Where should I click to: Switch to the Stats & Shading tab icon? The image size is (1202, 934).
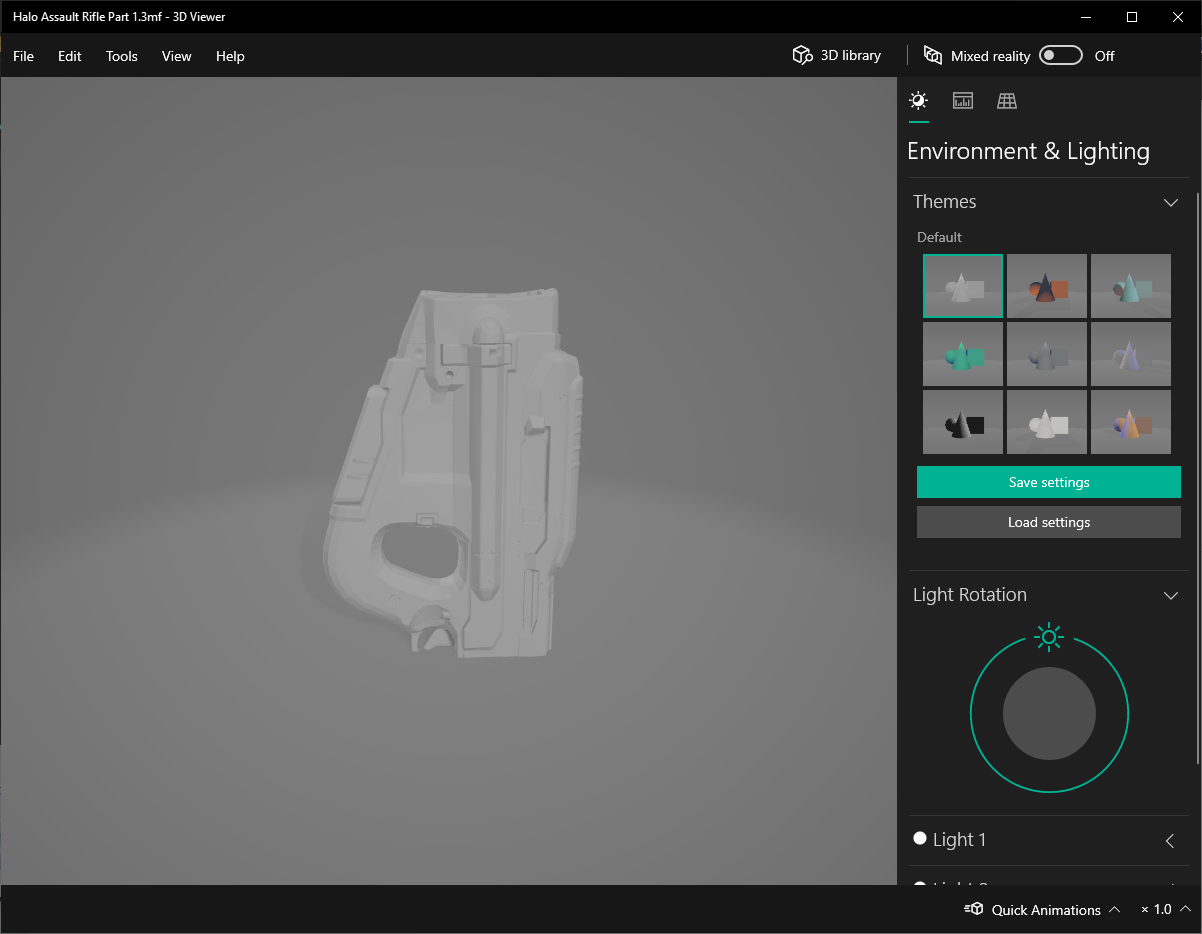[963, 100]
